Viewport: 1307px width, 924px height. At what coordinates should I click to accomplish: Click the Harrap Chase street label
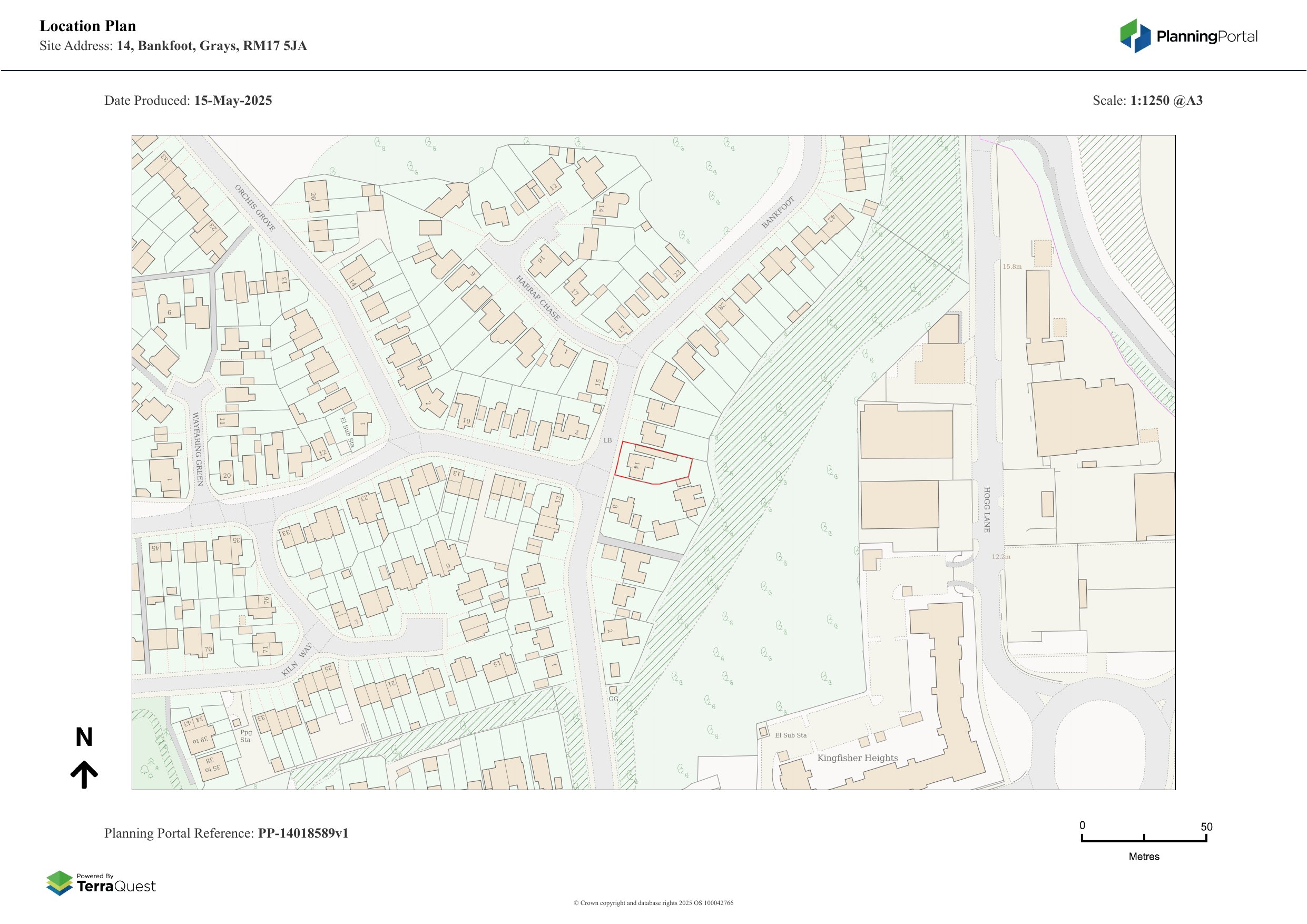click(537, 298)
